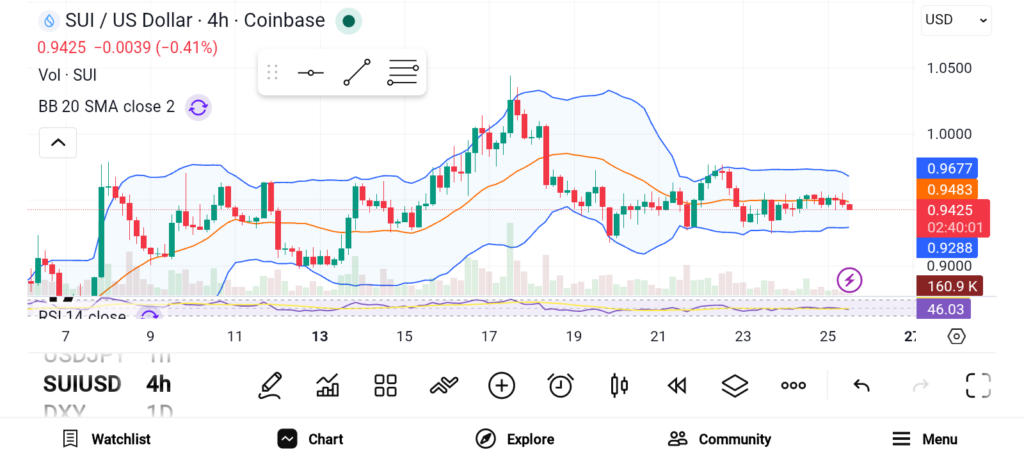Undo the last chart action
The height and width of the screenshot is (461, 1024).
coord(861,385)
